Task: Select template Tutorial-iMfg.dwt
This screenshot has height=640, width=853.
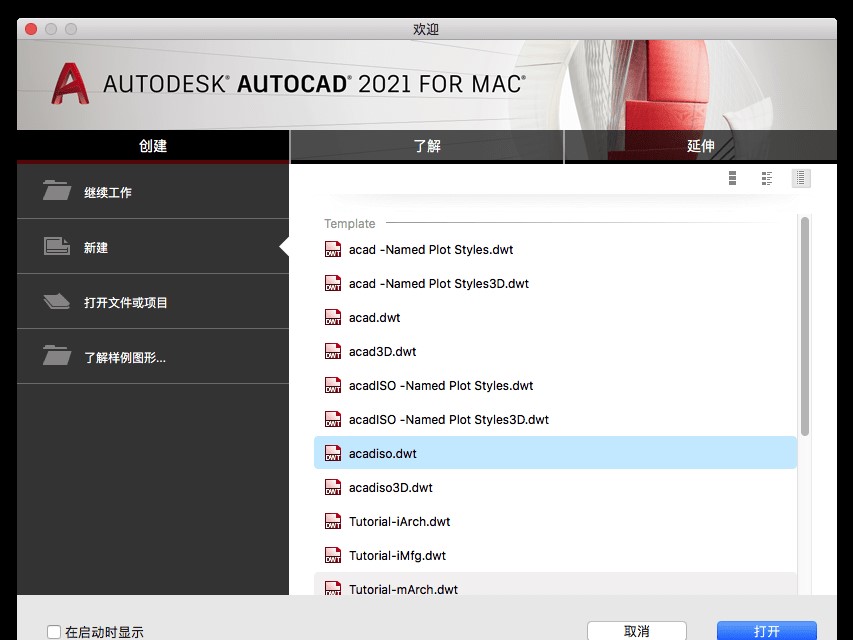Action: pyautogui.click(x=555, y=556)
